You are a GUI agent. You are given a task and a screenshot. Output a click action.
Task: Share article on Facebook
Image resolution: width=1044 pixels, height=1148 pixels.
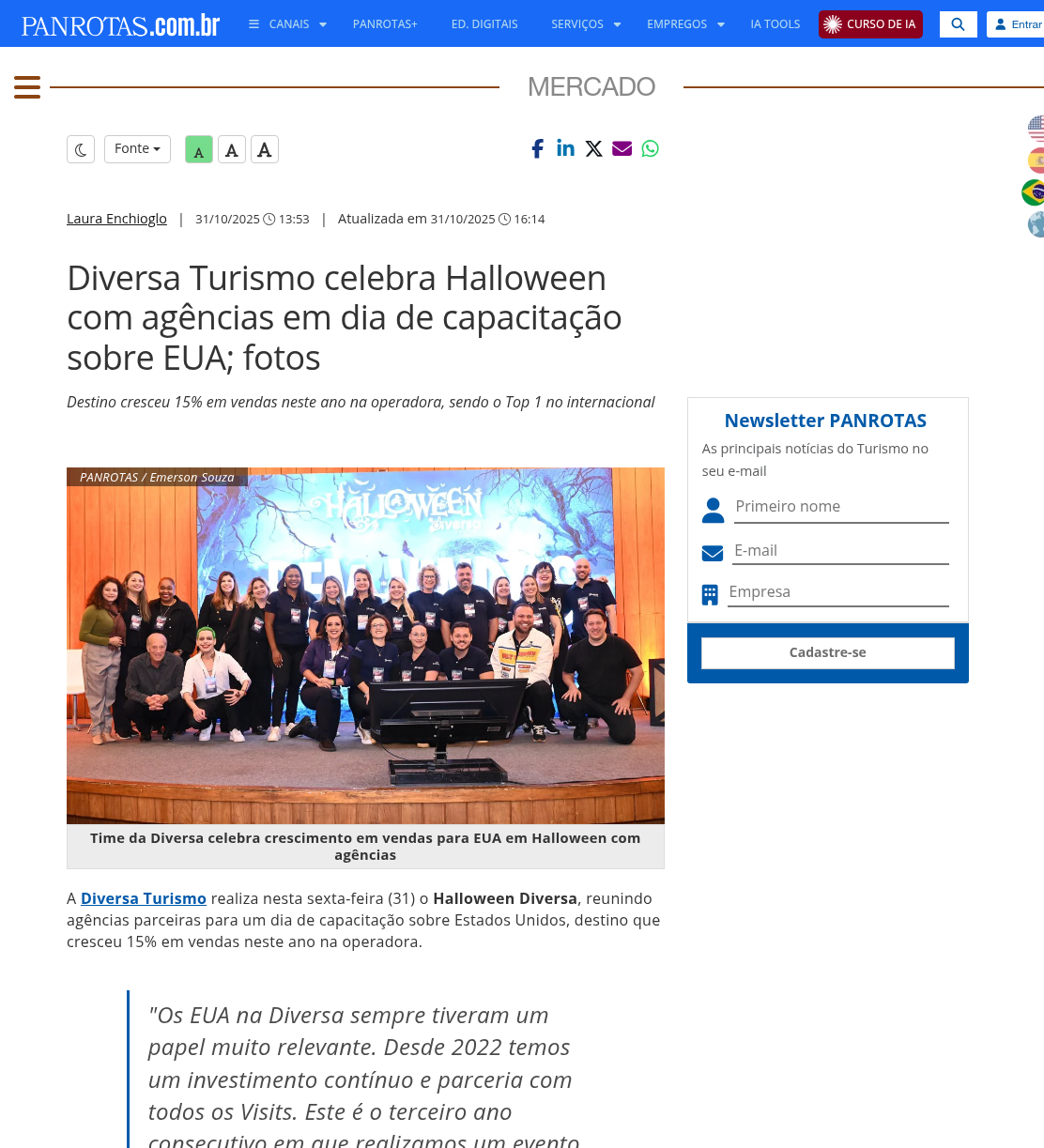[537, 148]
